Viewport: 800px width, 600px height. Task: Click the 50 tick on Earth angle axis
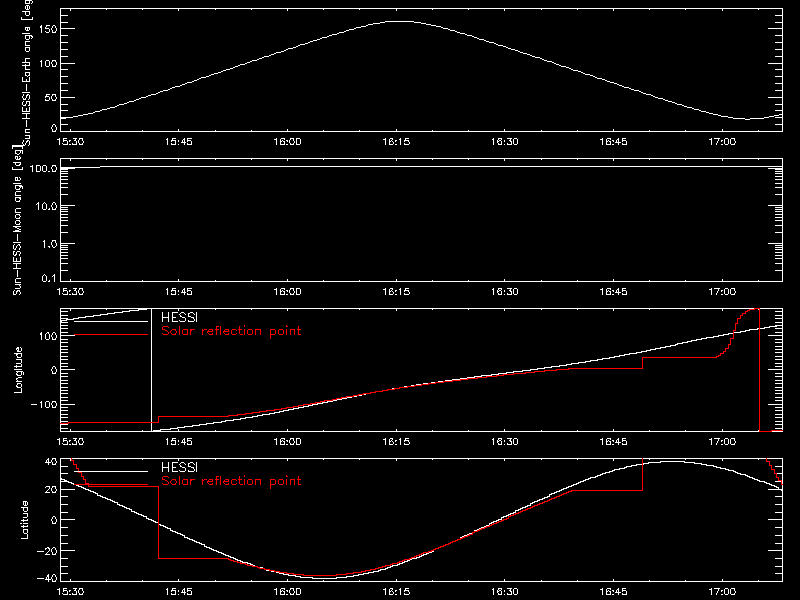(x=51, y=97)
